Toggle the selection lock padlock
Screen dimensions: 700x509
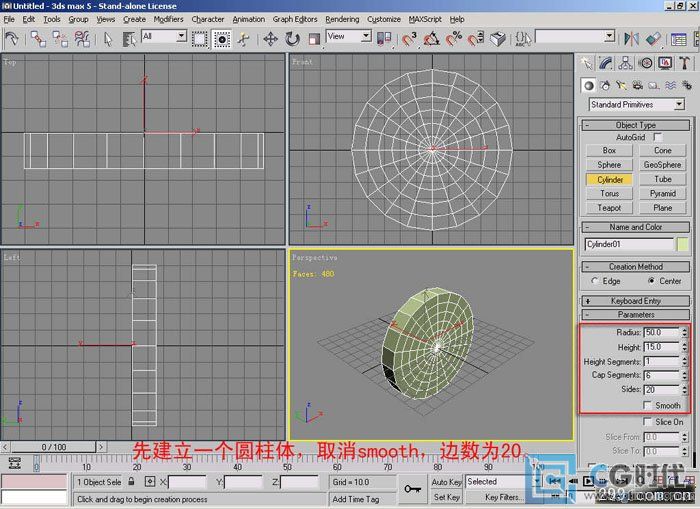[x=131, y=482]
